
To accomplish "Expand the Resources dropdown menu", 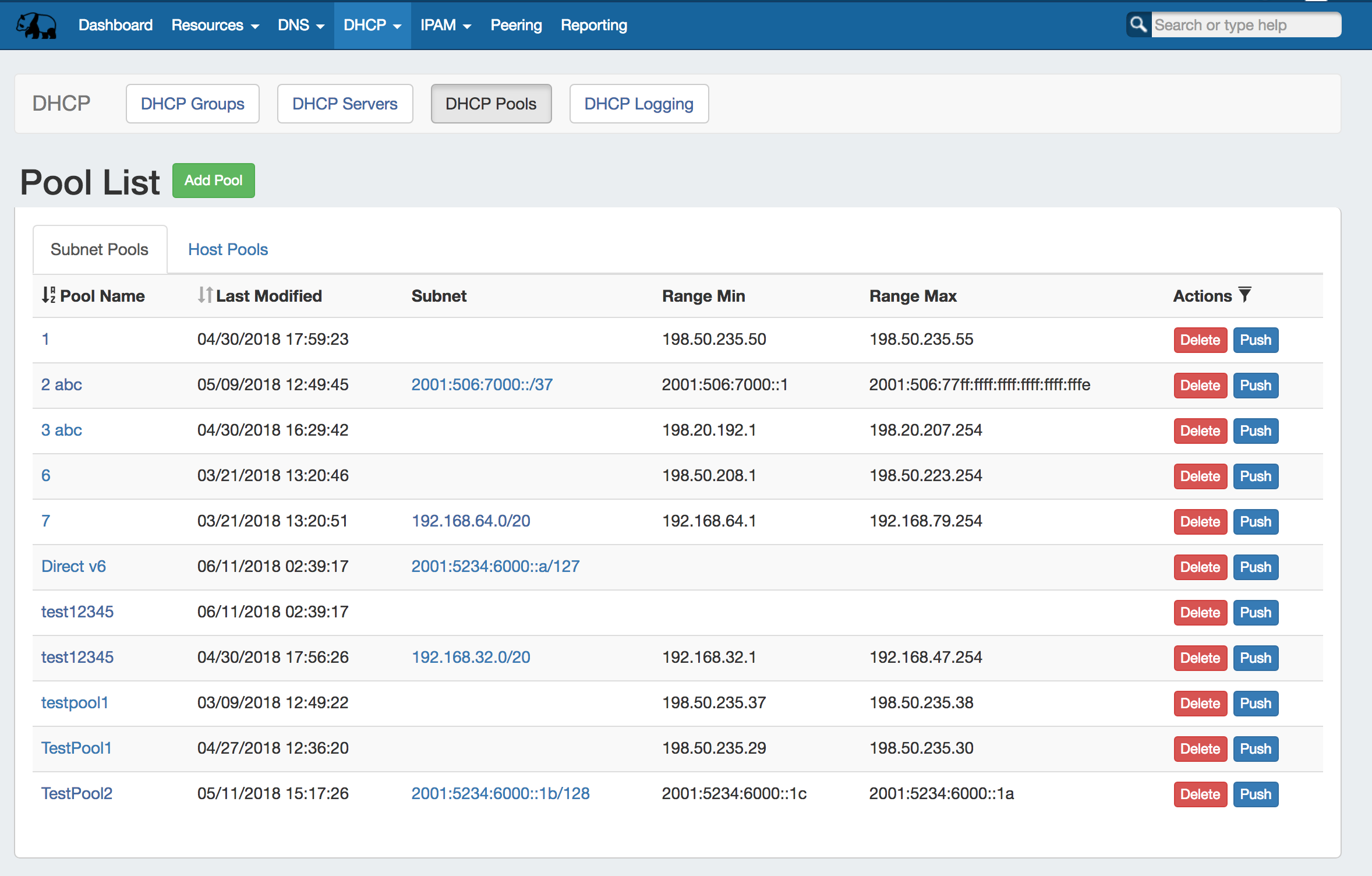I will (215, 25).
